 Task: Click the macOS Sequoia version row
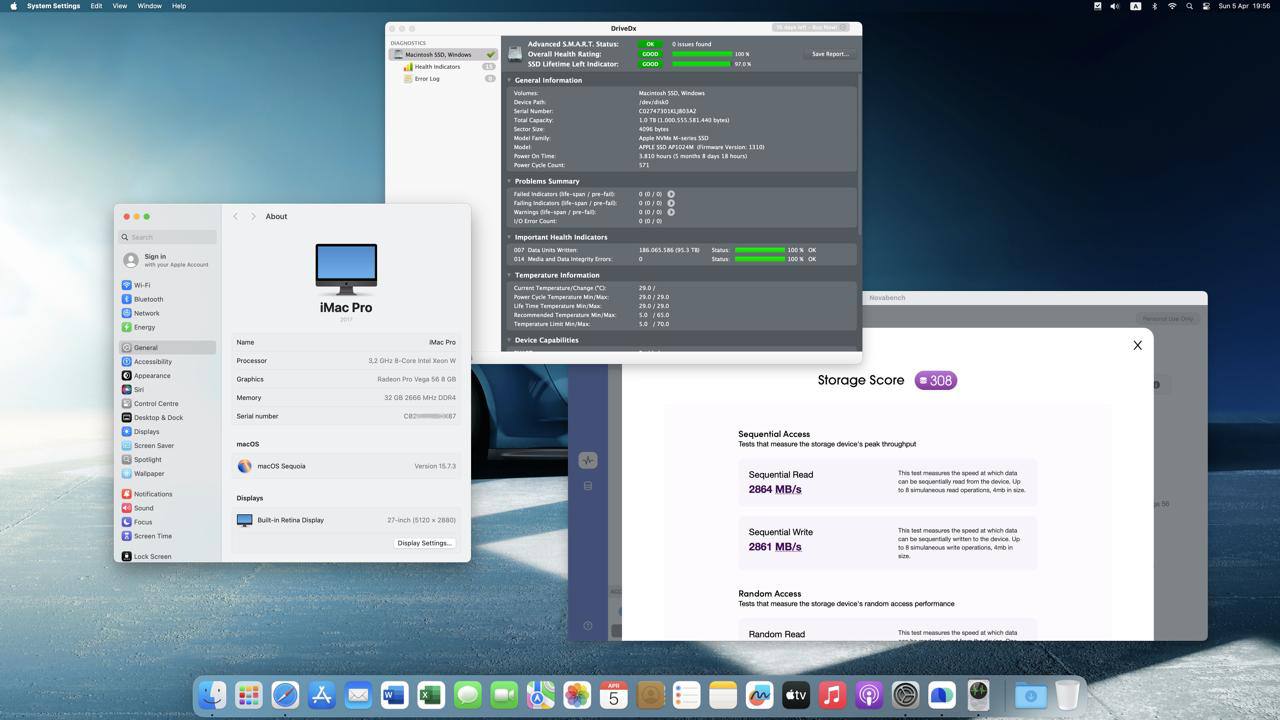346,466
